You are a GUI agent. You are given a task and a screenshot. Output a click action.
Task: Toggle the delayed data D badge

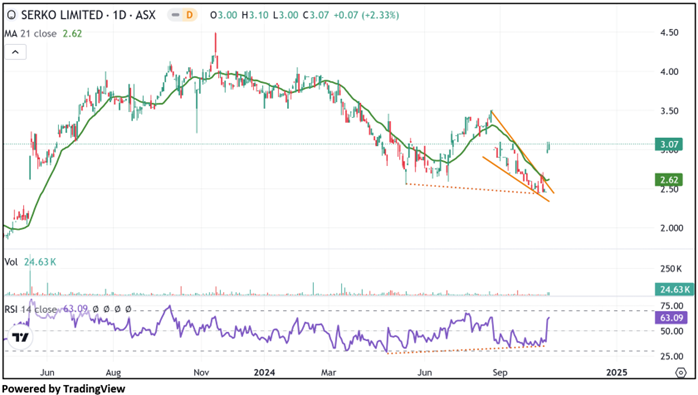(x=190, y=15)
